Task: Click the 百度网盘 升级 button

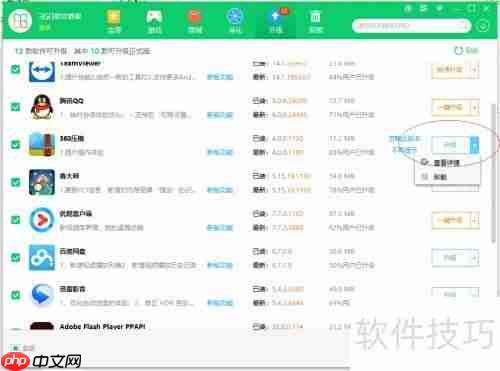Action: [450, 258]
